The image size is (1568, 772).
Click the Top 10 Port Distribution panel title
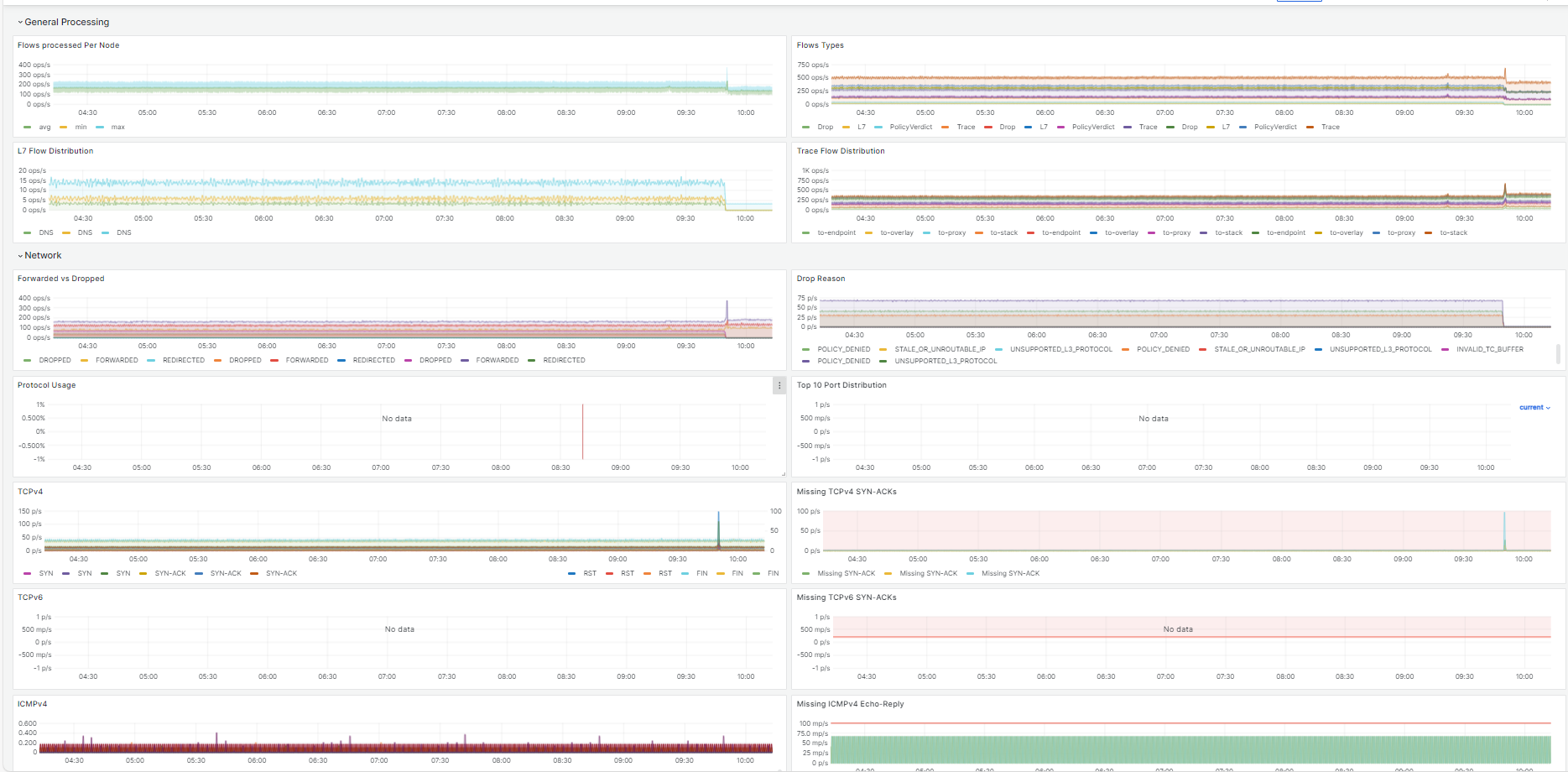coord(841,385)
